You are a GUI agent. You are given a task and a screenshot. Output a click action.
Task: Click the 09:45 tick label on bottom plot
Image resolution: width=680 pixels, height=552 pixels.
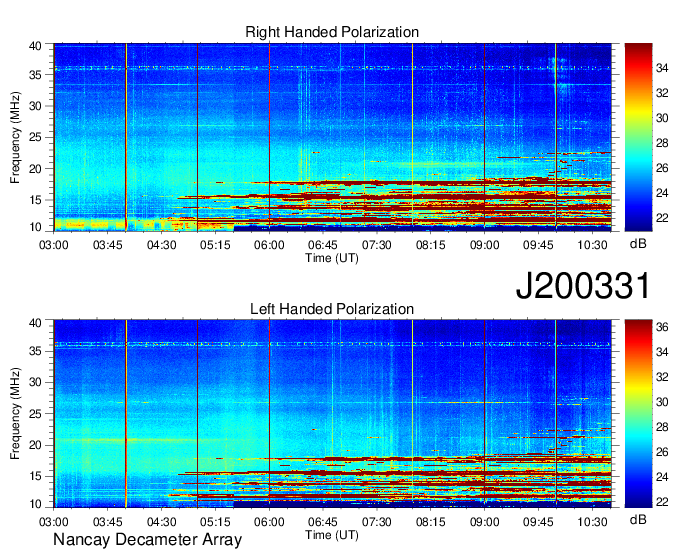pos(538,522)
